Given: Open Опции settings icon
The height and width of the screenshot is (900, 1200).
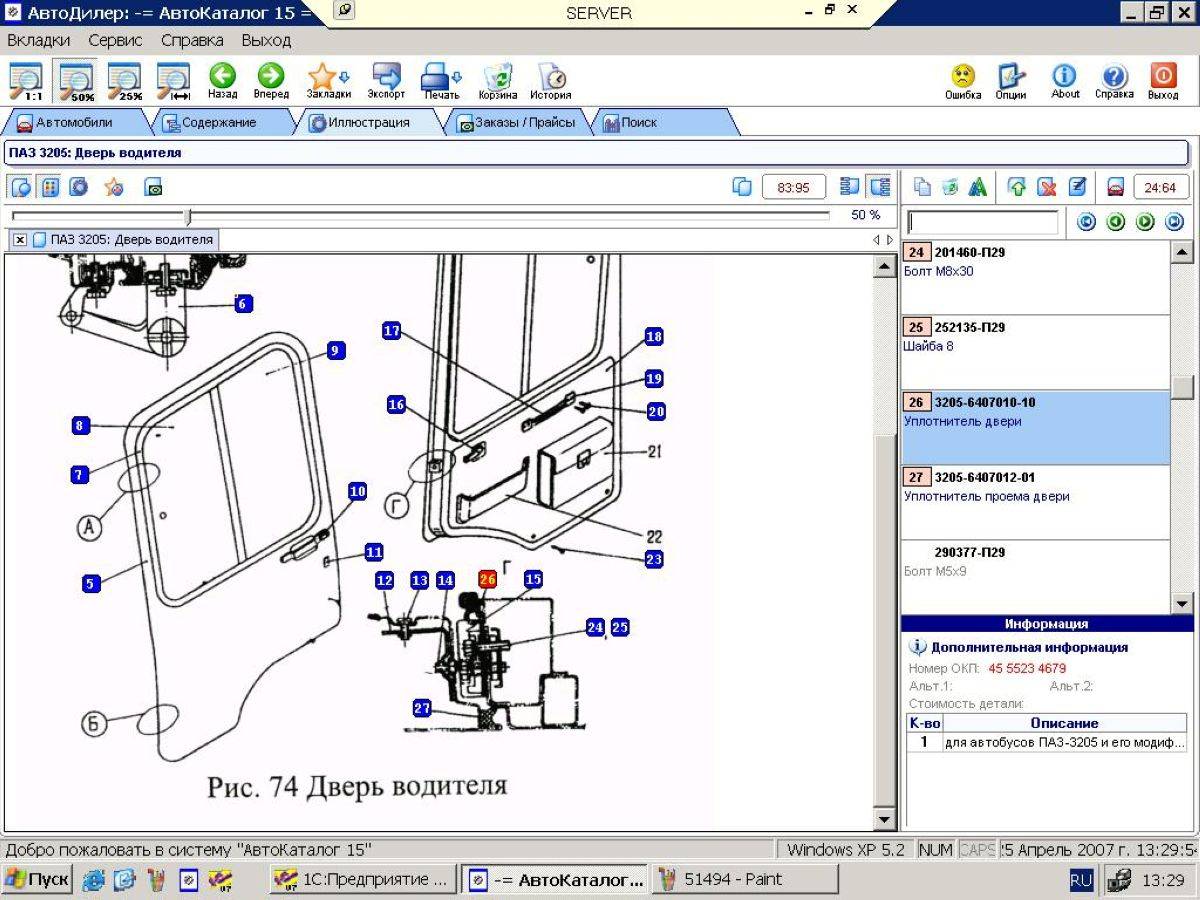Looking at the screenshot, I should (1011, 81).
